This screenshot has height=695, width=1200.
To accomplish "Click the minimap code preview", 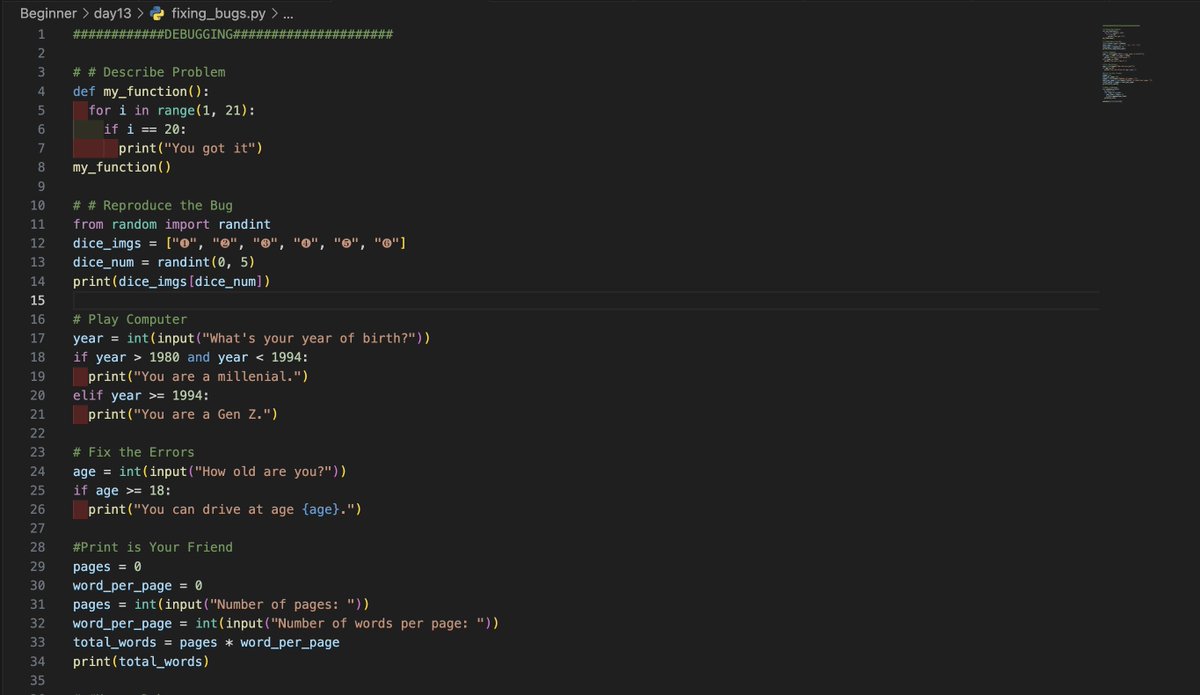I will pos(1128,62).
